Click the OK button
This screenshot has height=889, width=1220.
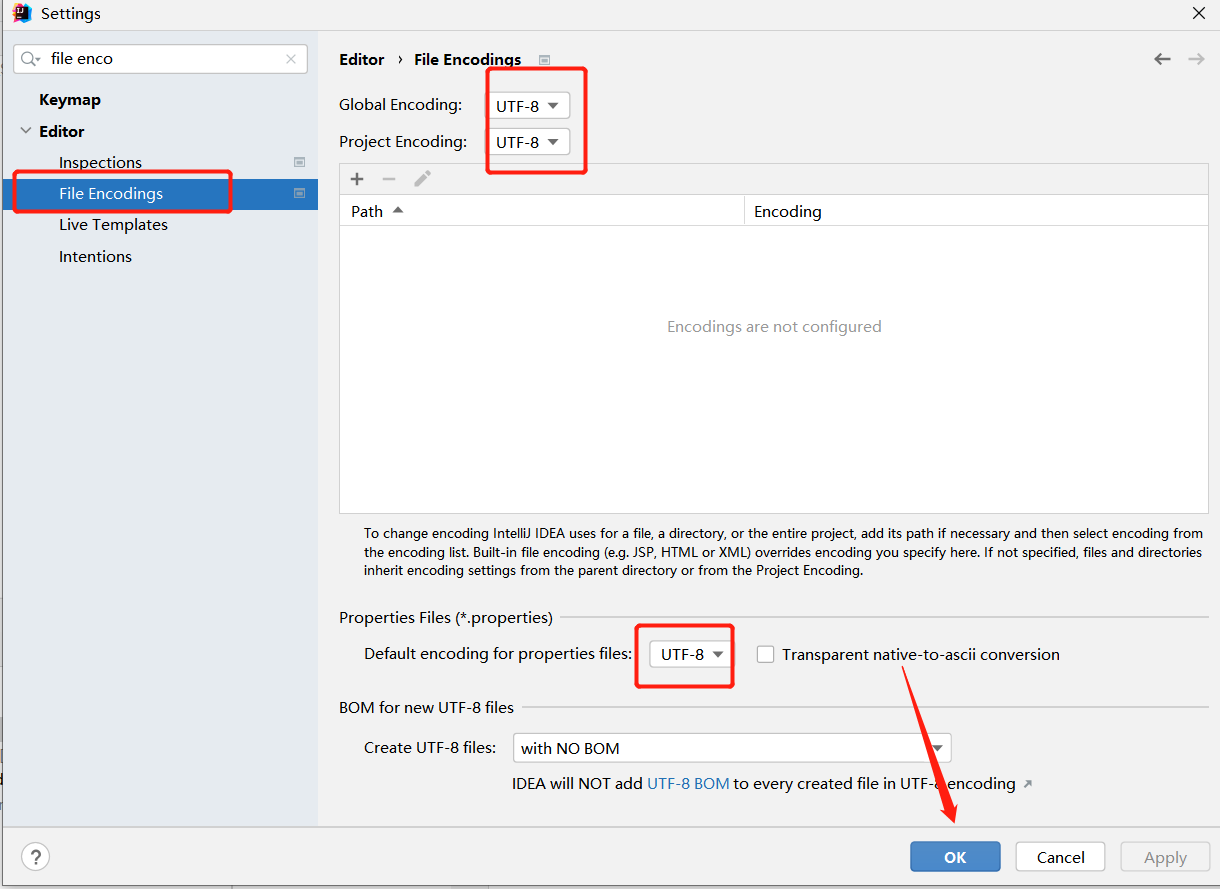pyautogui.click(x=955, y=857)
